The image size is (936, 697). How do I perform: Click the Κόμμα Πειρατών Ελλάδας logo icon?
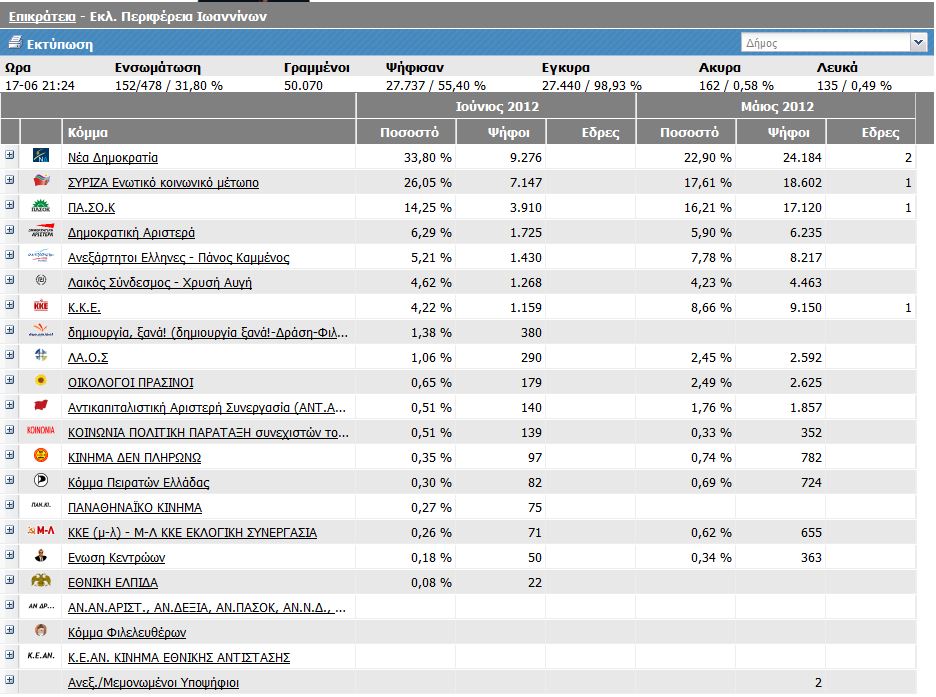pyautogui.click(x=41, y=481)
